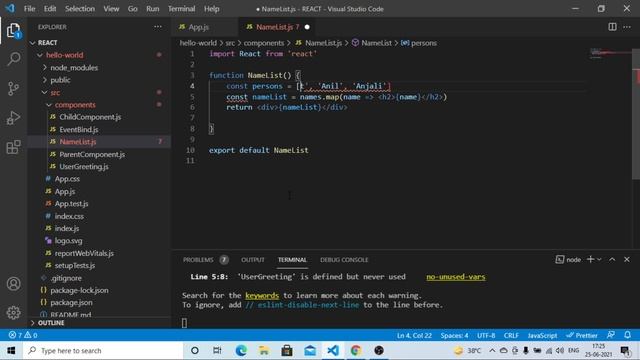
Task: Change the CRLF end of line setting
Action: (x=511, y=335)
